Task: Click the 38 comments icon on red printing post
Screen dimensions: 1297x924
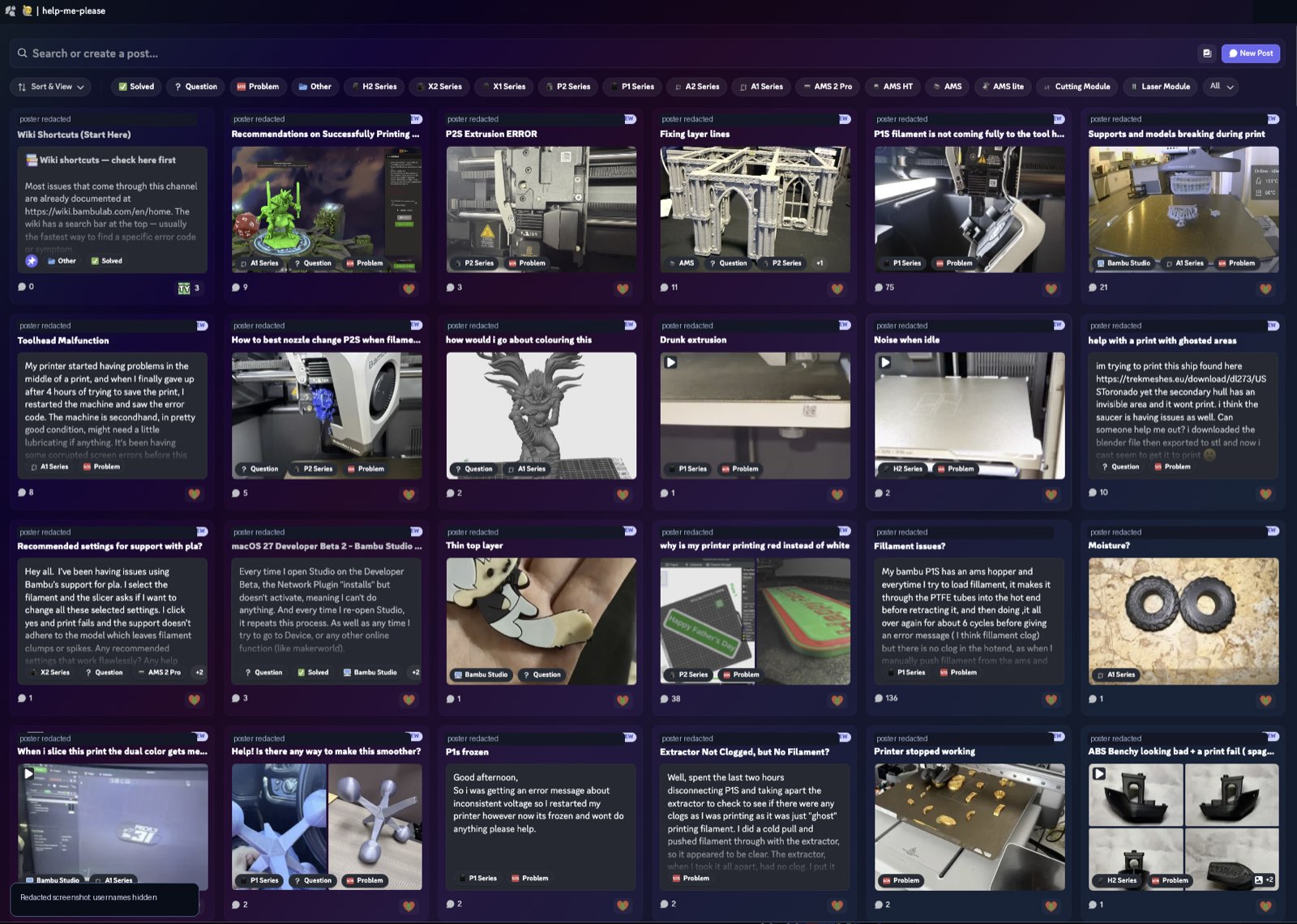Action: [x=665, y=699]
